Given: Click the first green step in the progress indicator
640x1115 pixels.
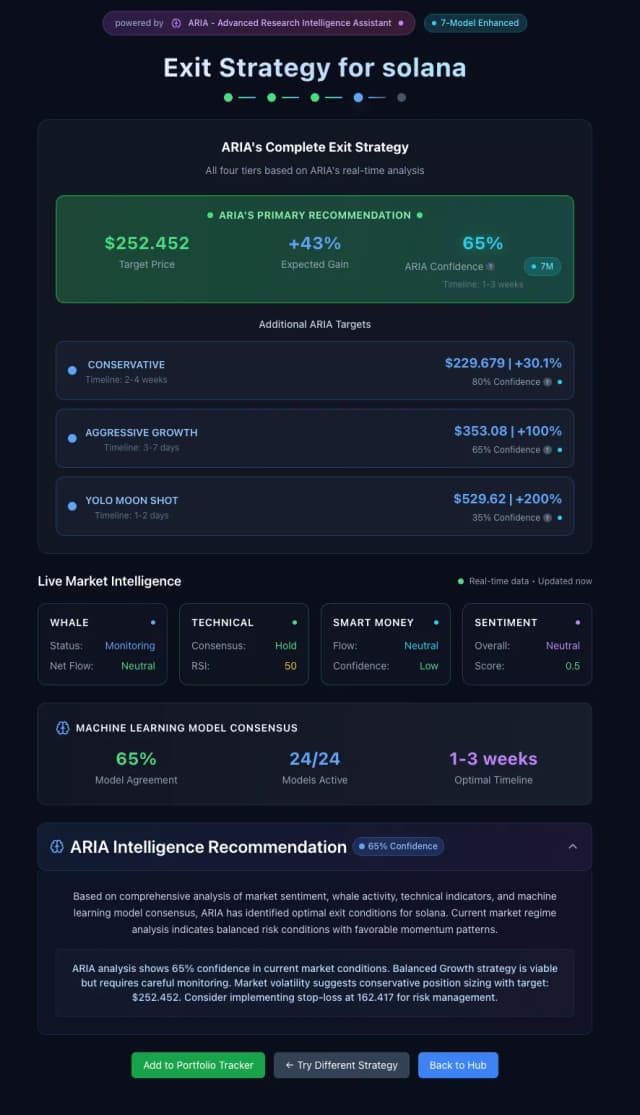Looking at the screenshot, I should click(x=228, y=98).
